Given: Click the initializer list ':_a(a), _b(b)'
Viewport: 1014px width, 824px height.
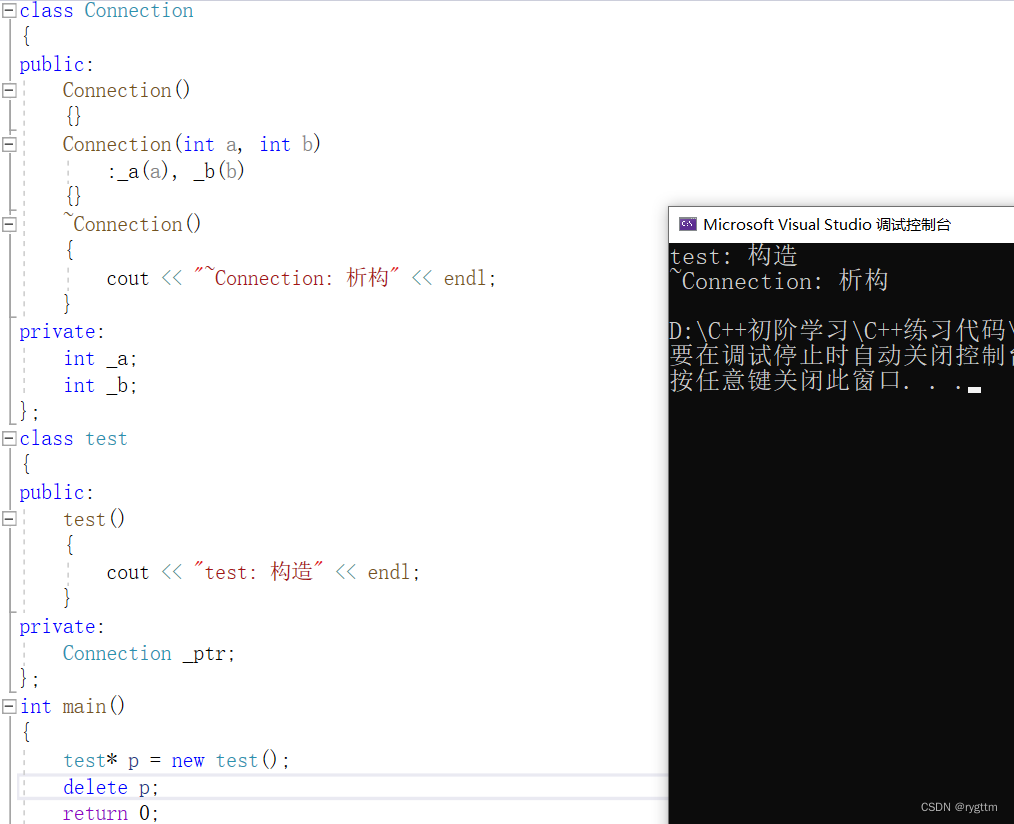Looking at the screenshot, I should point(176,171).
